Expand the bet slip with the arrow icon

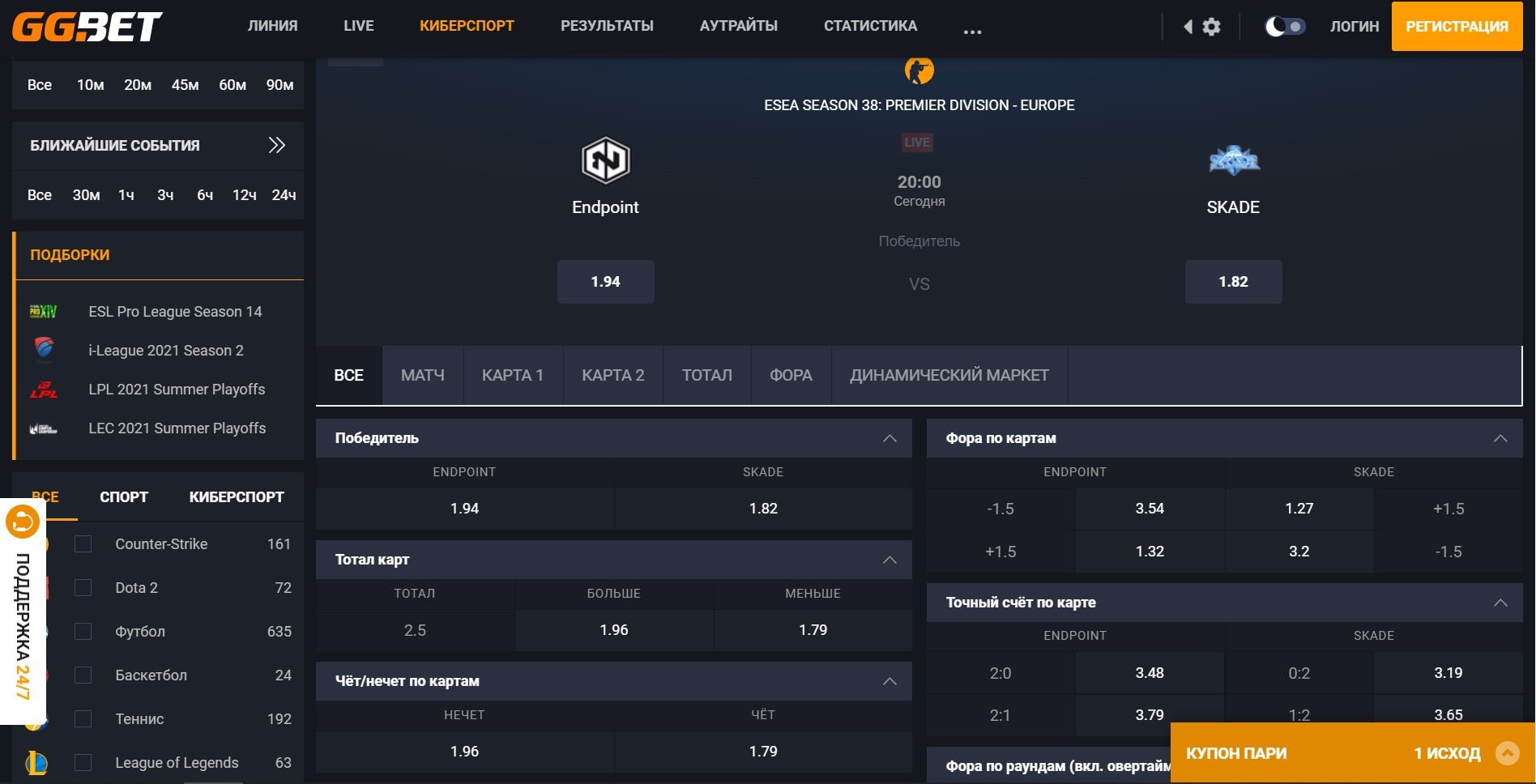coord(1508,754)
